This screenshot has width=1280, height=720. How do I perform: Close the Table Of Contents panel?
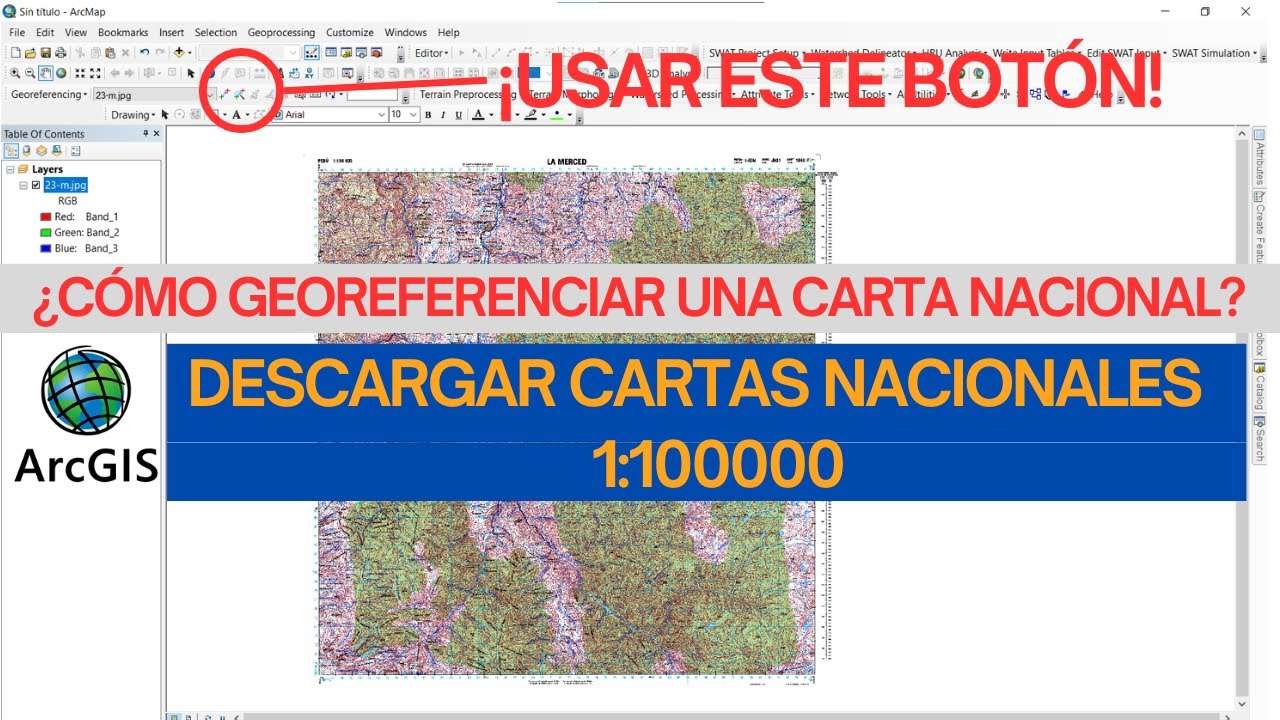pos(156,133)
